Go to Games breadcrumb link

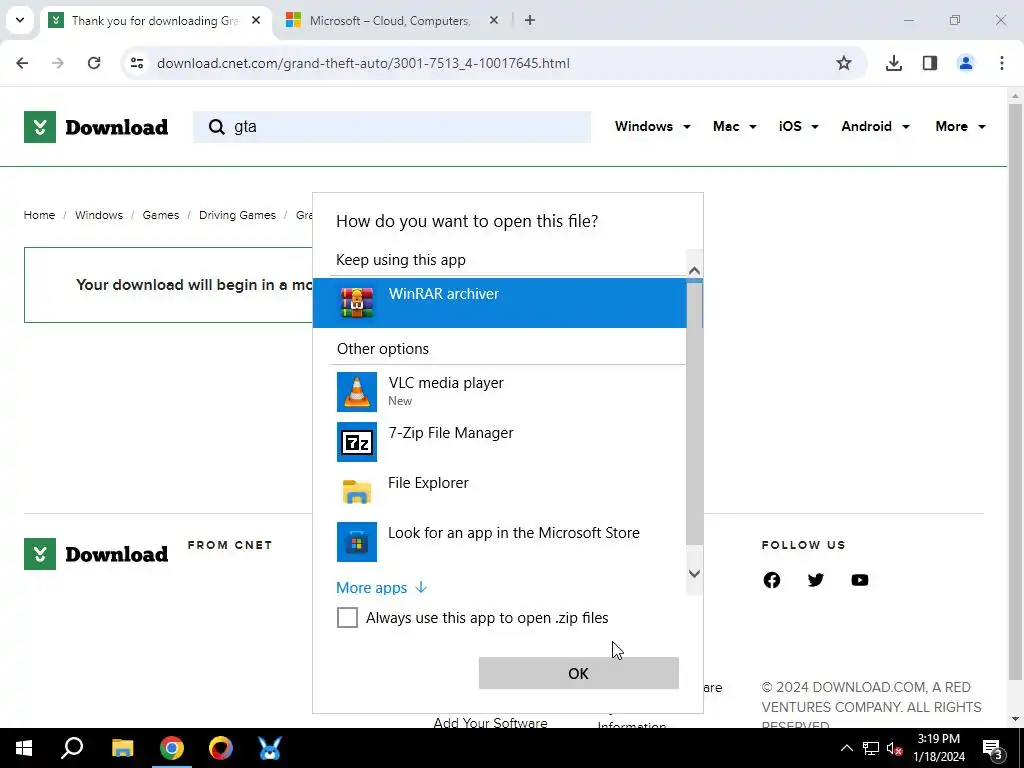tap(161, 215)
